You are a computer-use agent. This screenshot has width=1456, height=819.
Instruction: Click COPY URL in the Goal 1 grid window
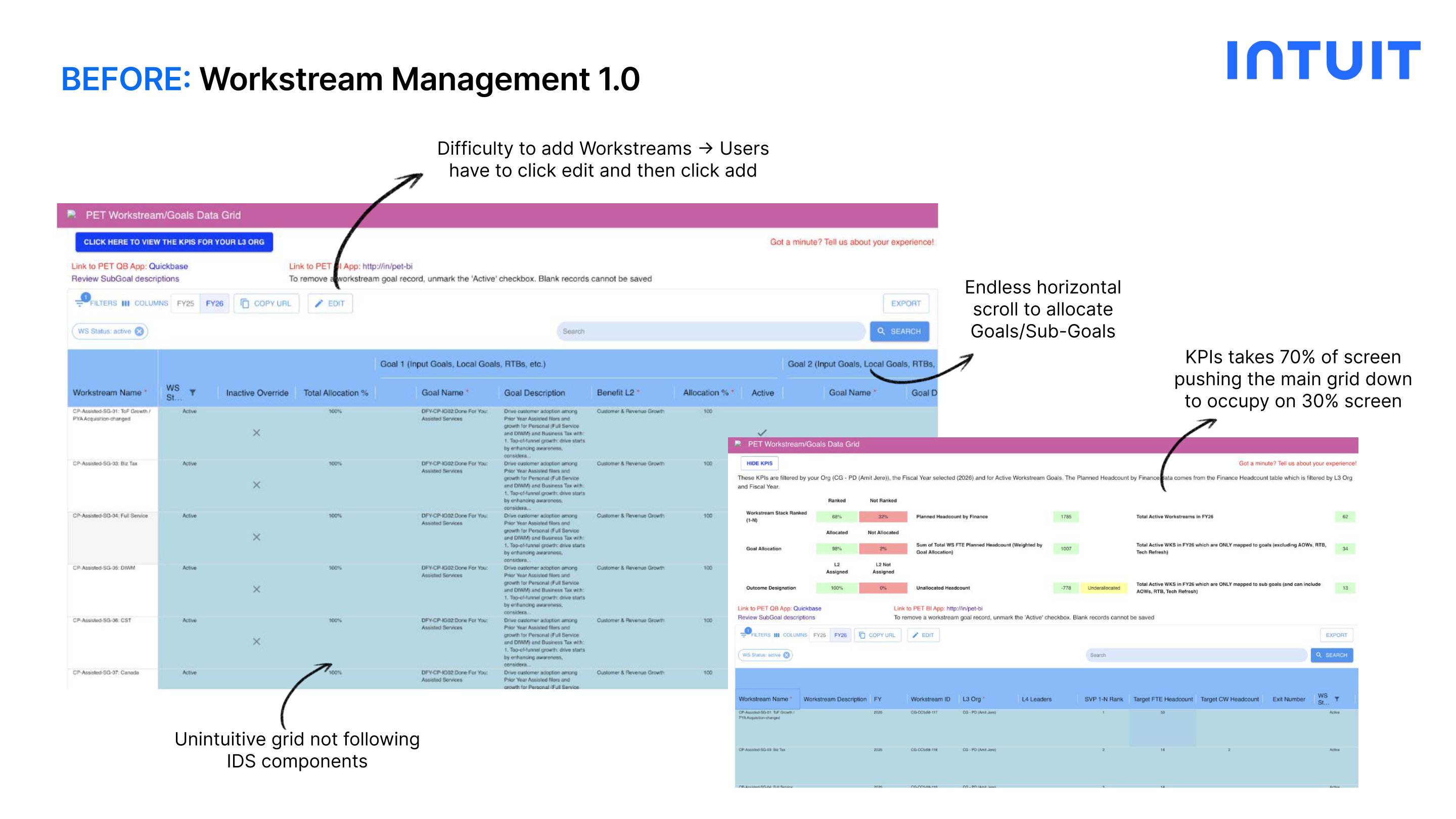point(266,303)
